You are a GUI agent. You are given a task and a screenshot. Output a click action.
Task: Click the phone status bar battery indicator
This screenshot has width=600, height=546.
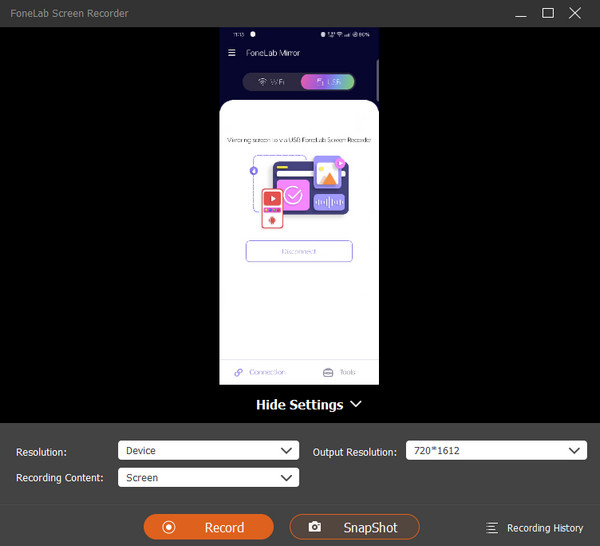click(x=361, y=34)
